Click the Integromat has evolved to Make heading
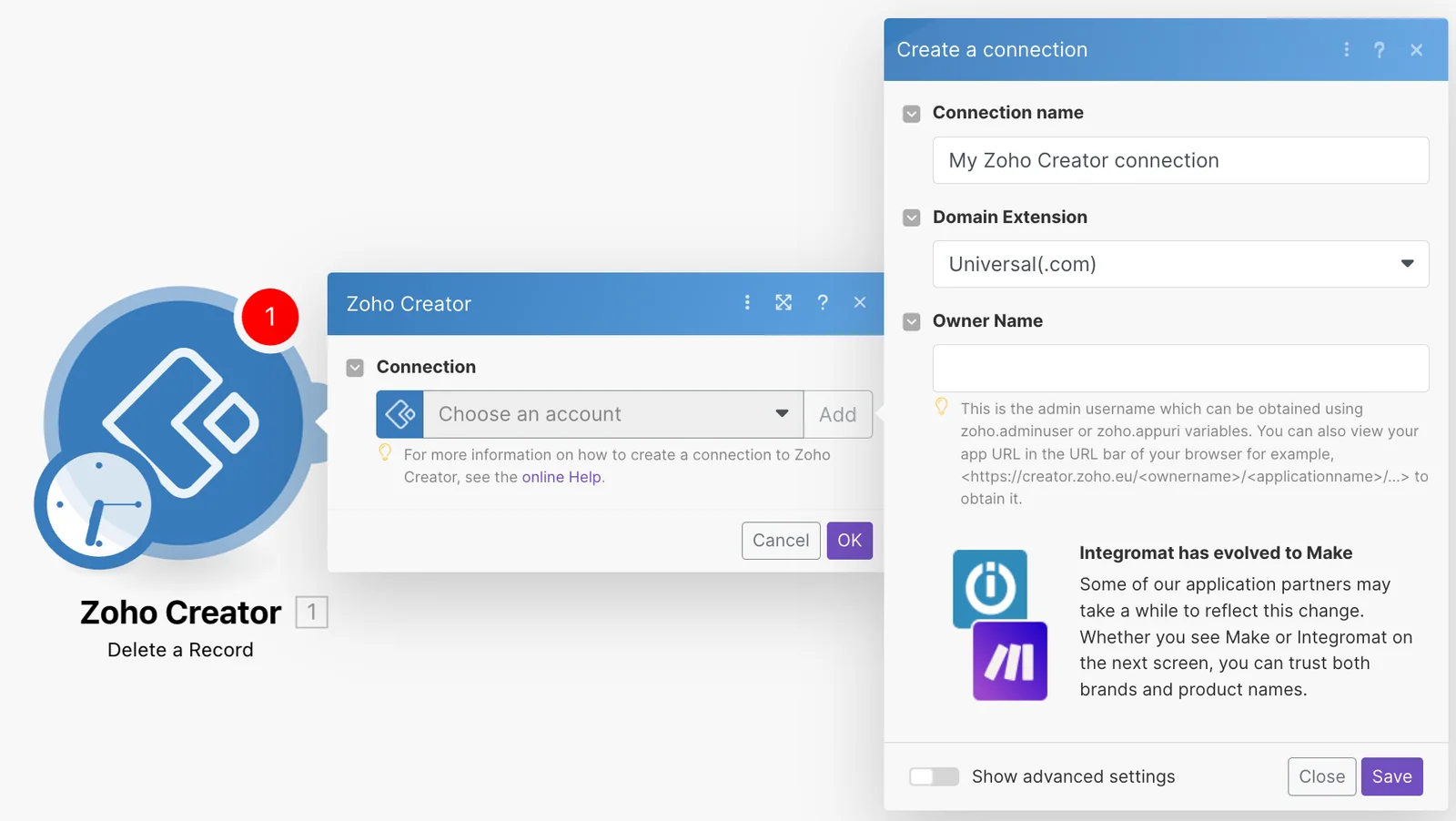The width and height of the screenshot is (1456, 821). 1216,552
